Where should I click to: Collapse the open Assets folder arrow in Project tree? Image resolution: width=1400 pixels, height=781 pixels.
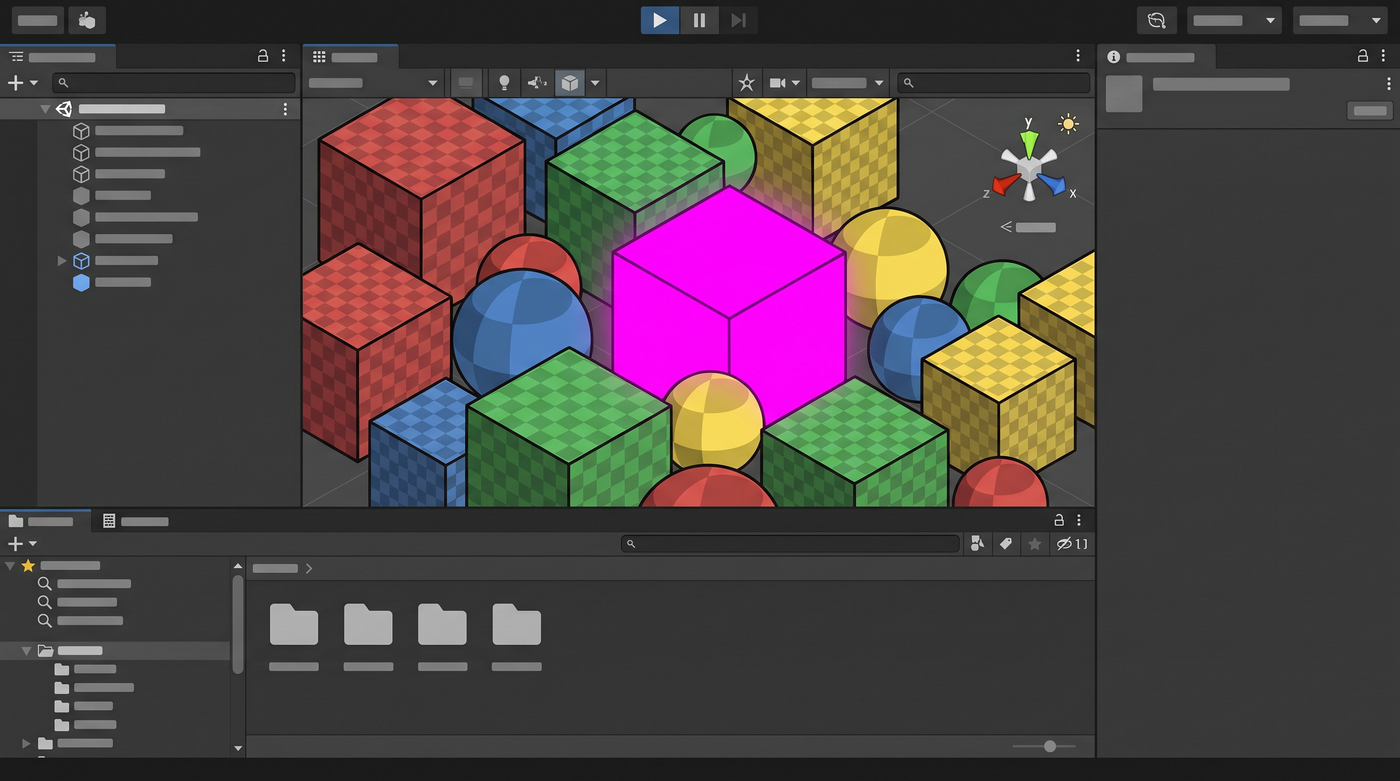pos(27,651)
